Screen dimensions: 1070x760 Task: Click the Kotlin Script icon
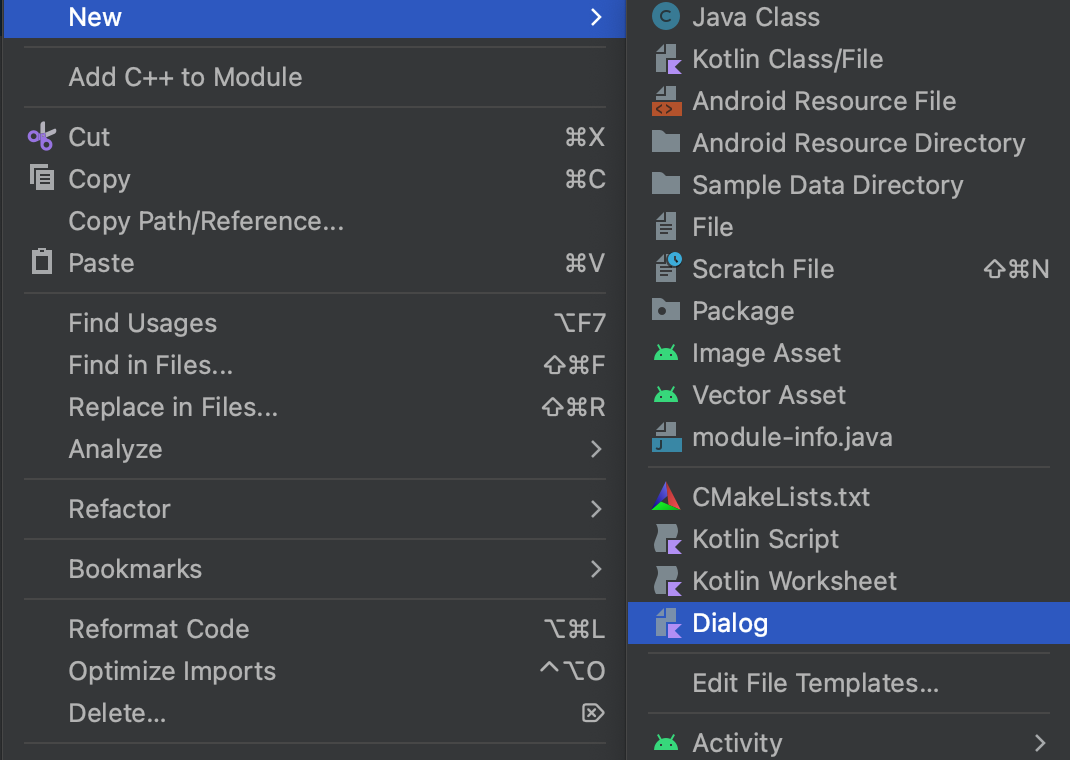pyautogui.click(x=667, y=539)
